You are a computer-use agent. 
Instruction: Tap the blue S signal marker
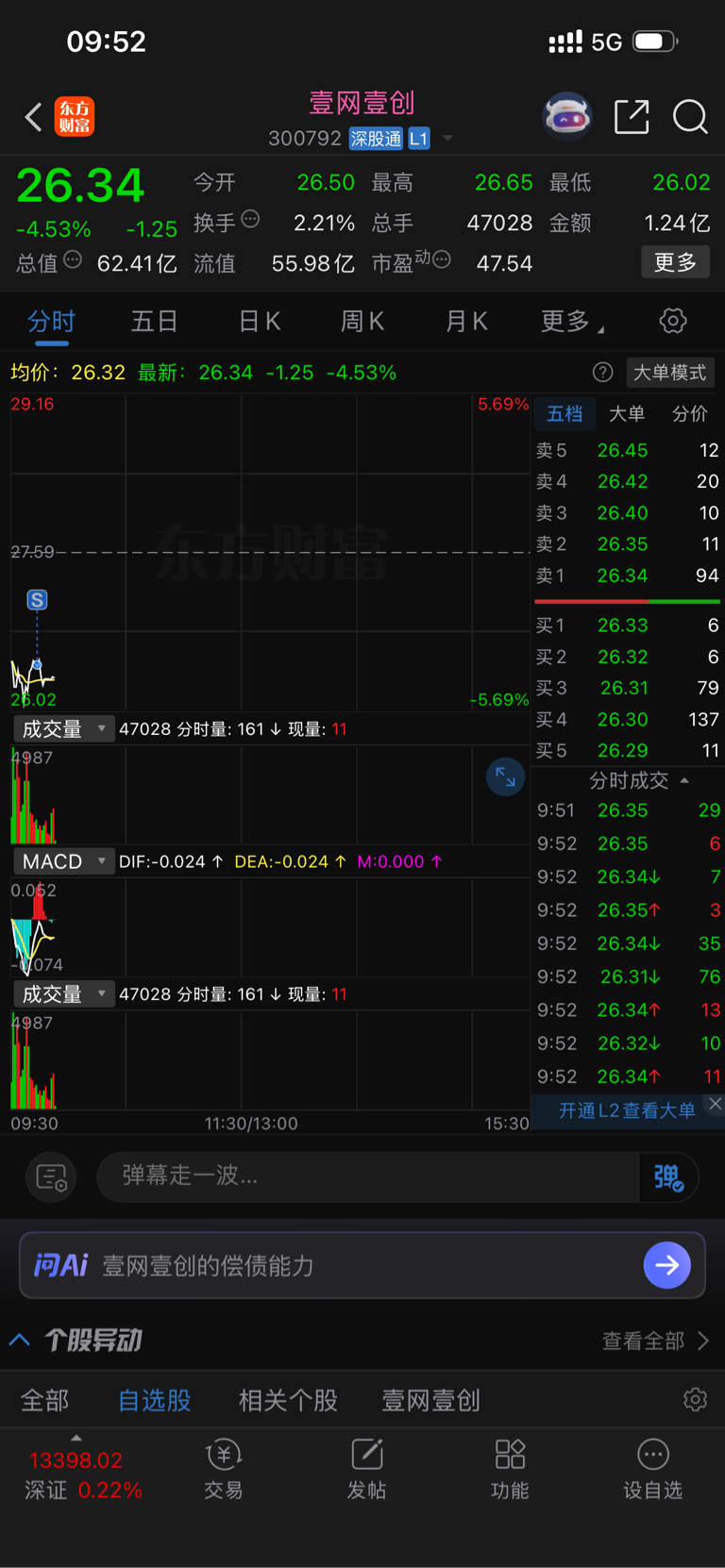pos(37,600)
